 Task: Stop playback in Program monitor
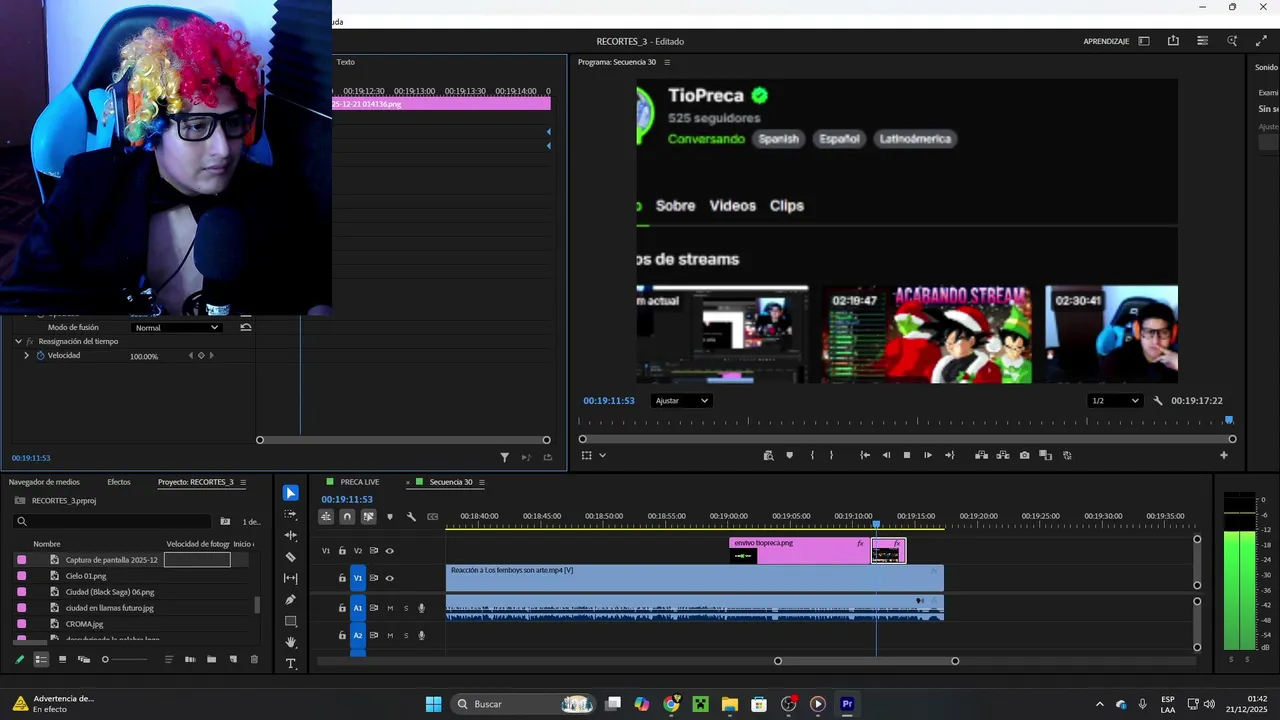coord(907,455)
